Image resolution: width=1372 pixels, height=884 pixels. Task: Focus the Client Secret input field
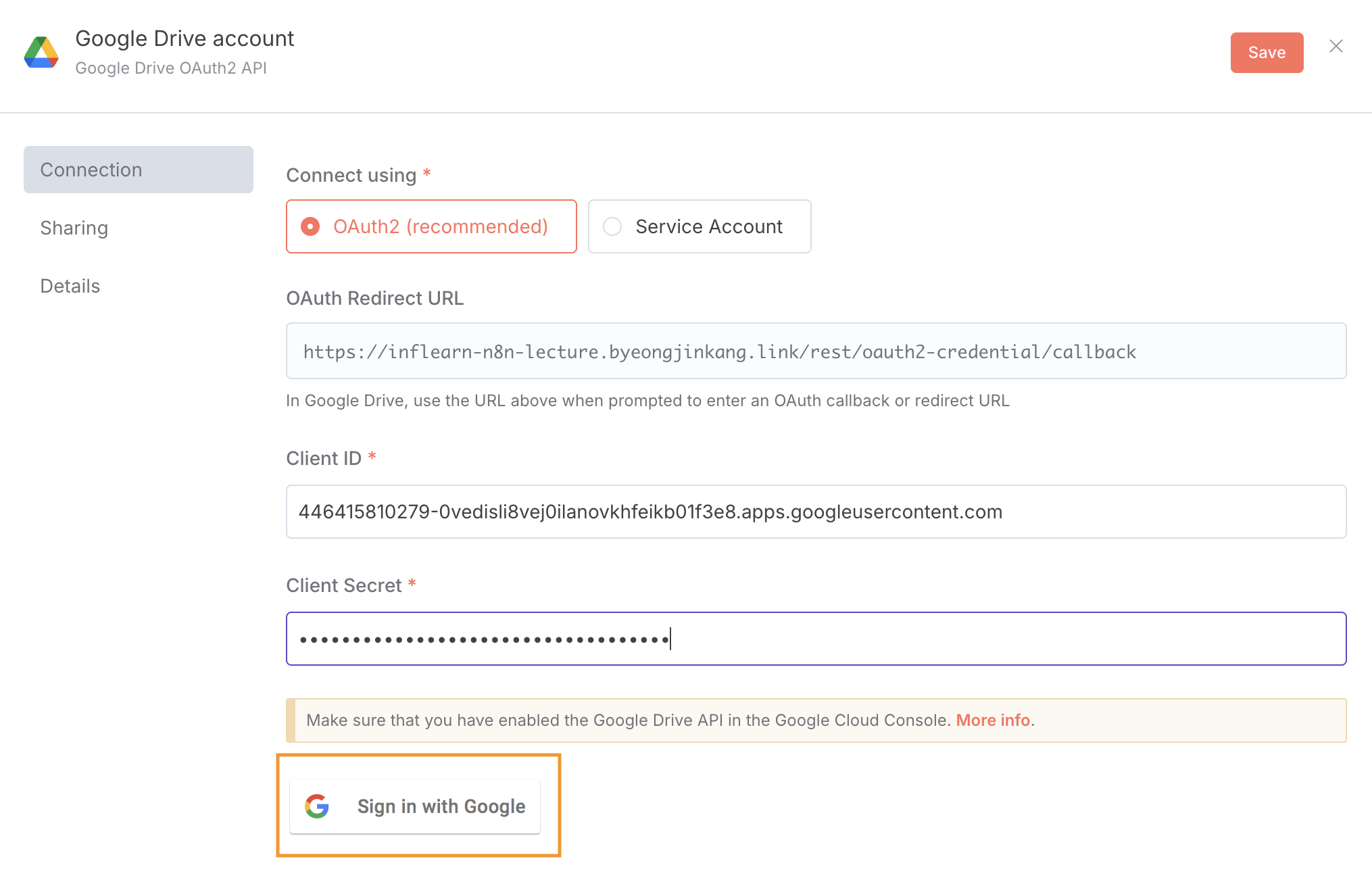(816, 639)
